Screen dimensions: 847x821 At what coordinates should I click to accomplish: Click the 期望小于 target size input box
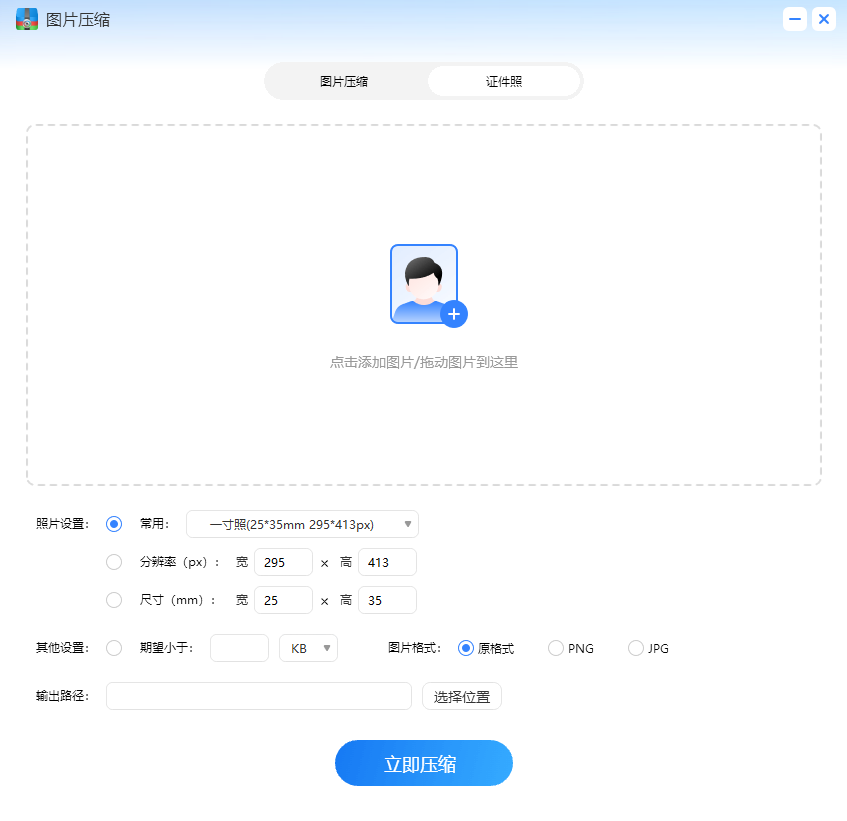click(239, 648)
